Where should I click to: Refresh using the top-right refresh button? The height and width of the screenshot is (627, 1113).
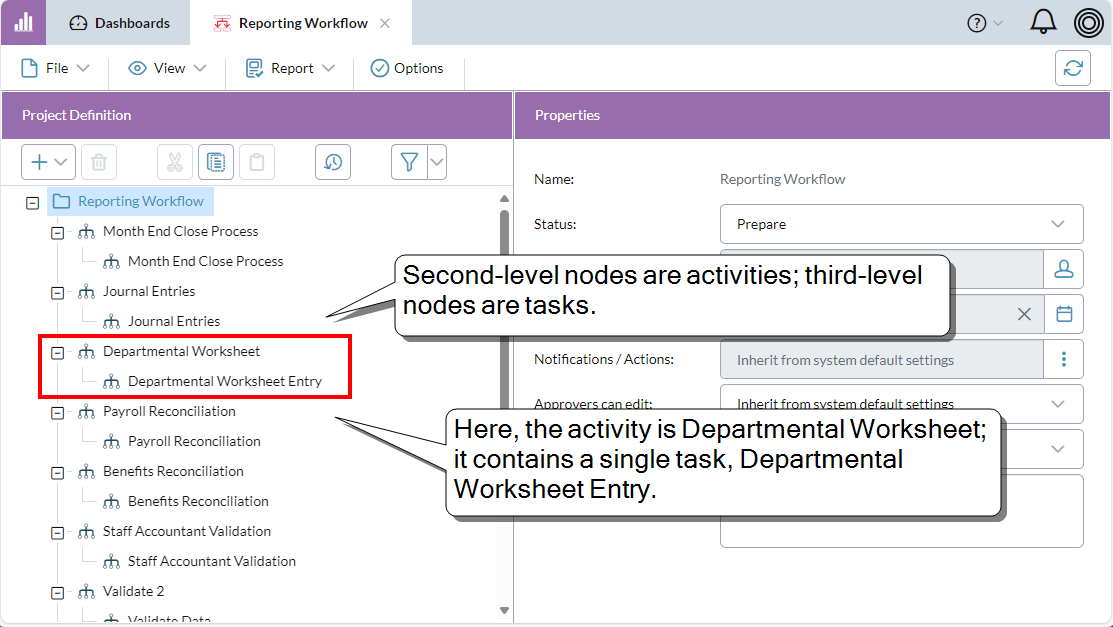[x=1073, y=68]
